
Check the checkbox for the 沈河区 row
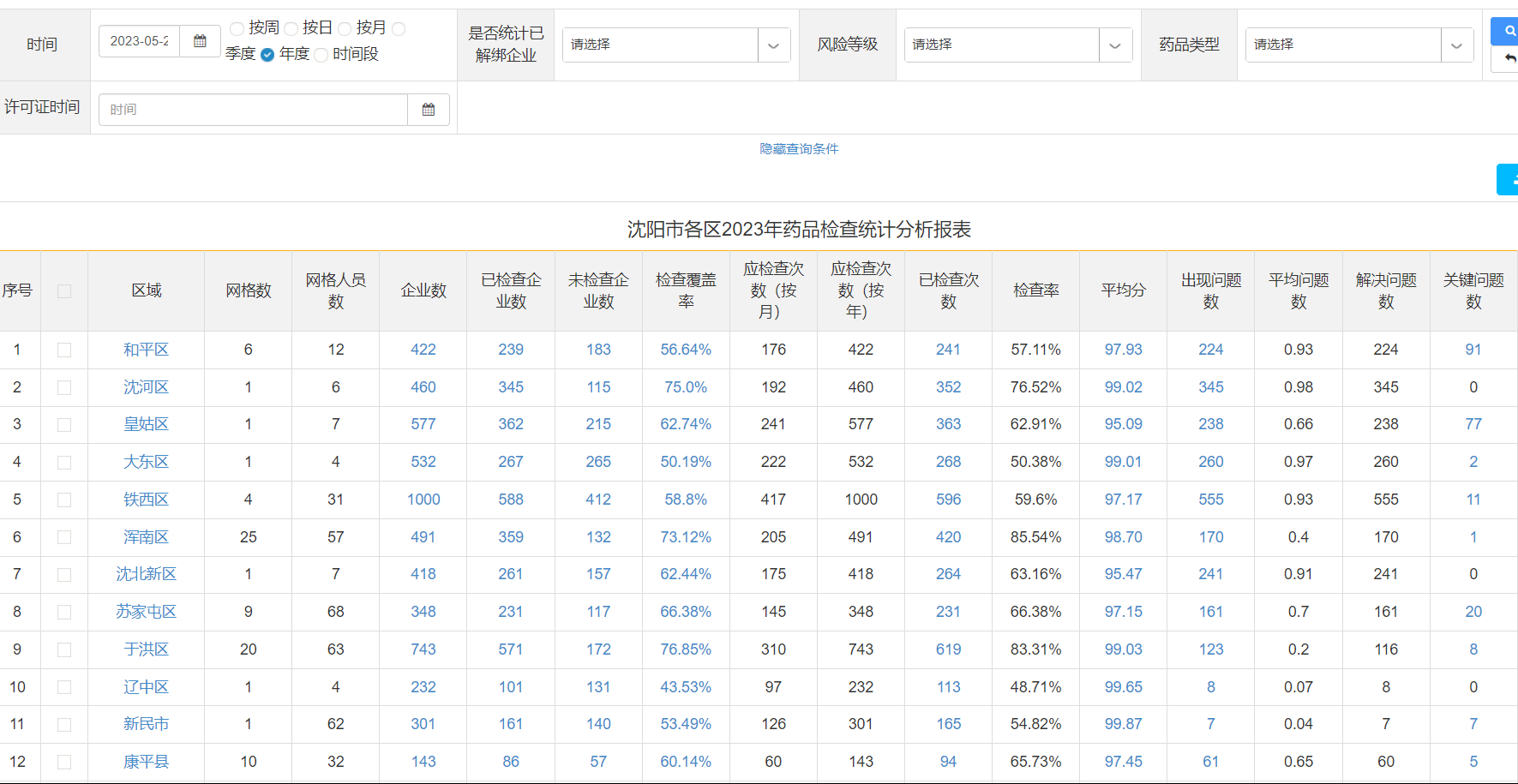point(64,388)
